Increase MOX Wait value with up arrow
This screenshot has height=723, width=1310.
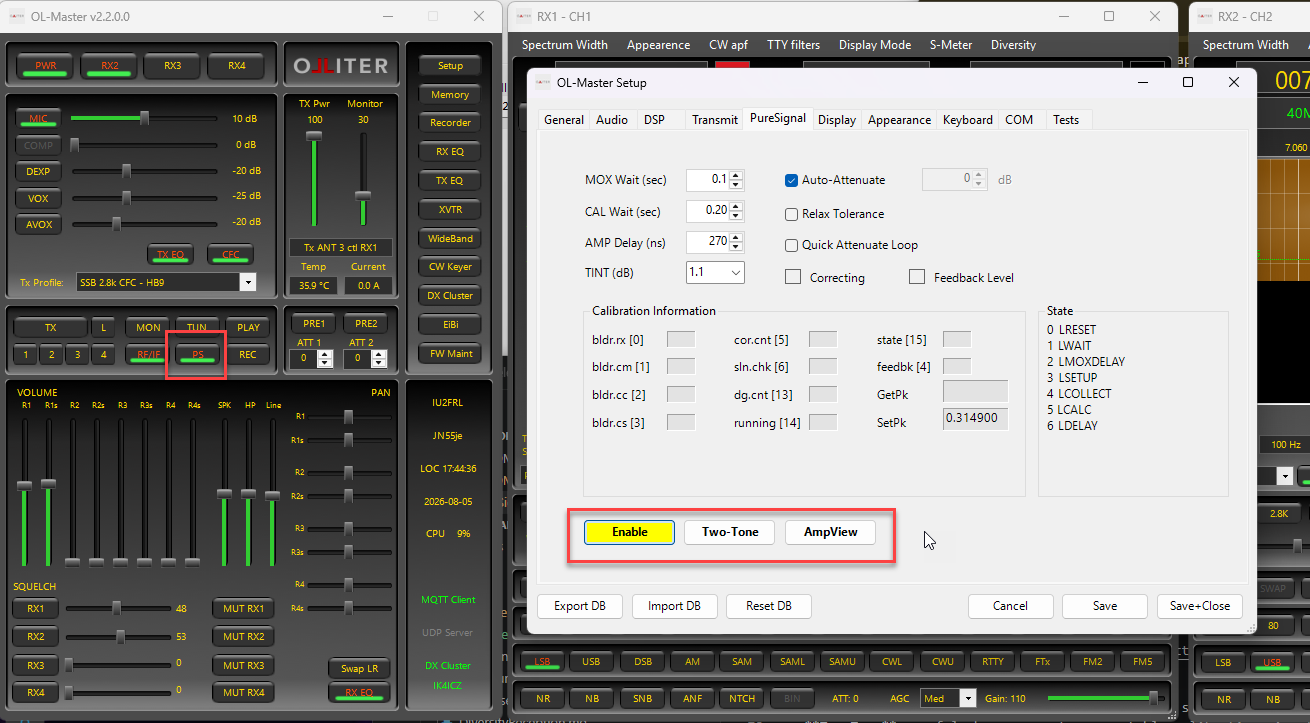coord(737,176)
